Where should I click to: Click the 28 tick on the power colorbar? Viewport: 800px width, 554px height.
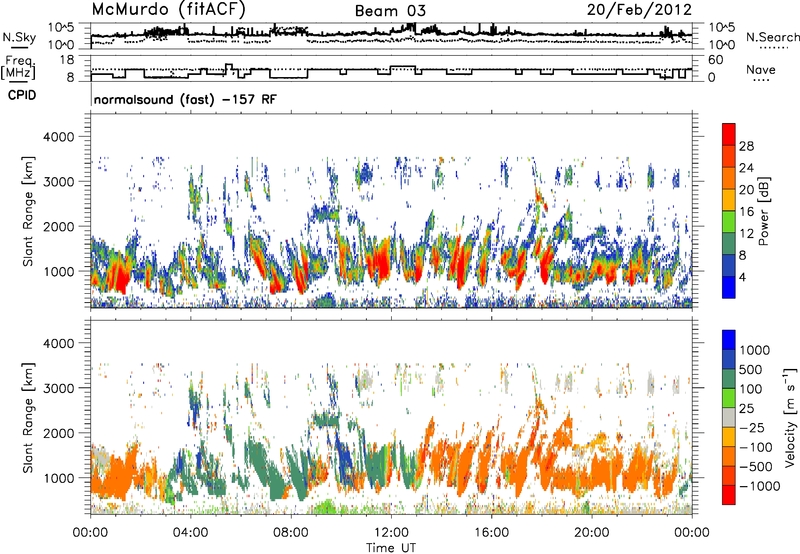(x=746, y=146)
